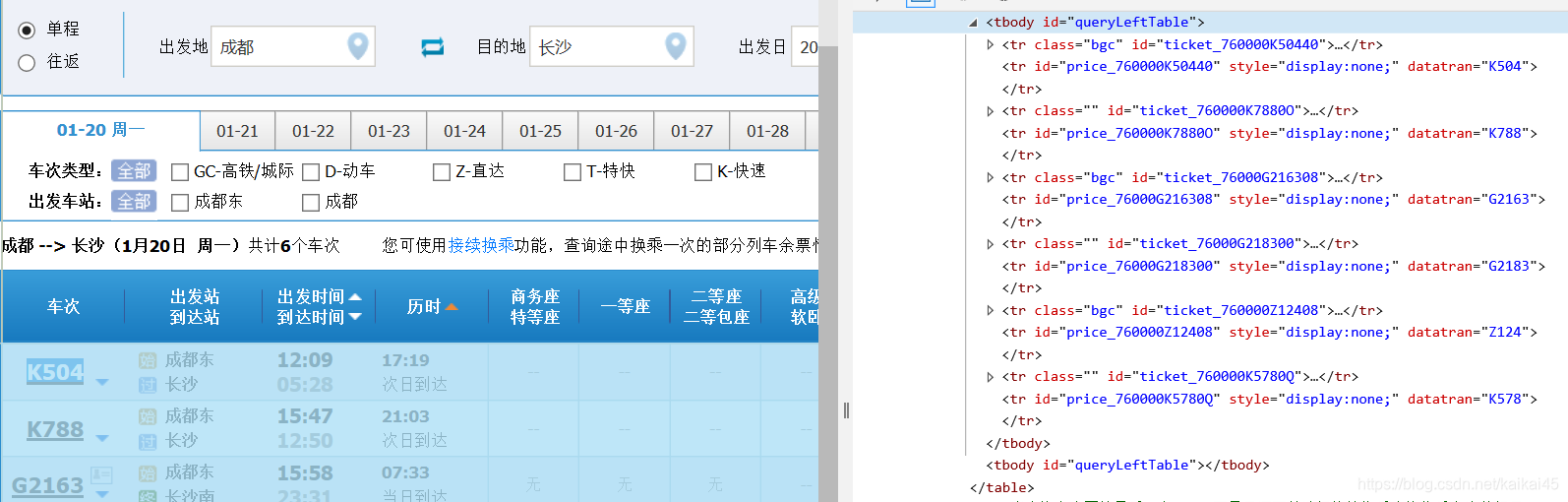Expand the ticket_76000G216308 tr node
This screenshot has width=1568, height=502.
[x=991, y=177]
